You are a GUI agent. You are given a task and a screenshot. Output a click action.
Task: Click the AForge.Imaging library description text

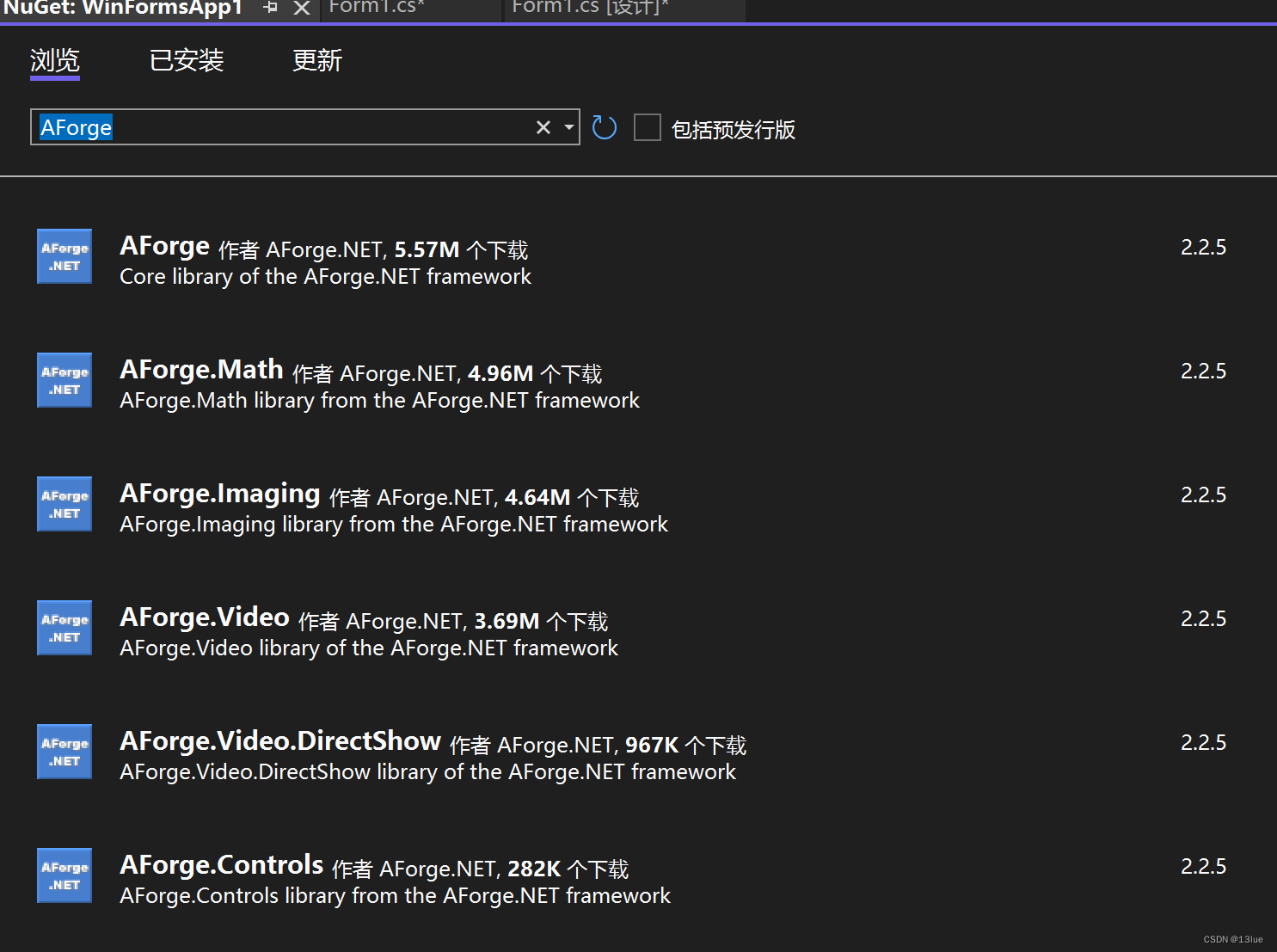[394, 525]
